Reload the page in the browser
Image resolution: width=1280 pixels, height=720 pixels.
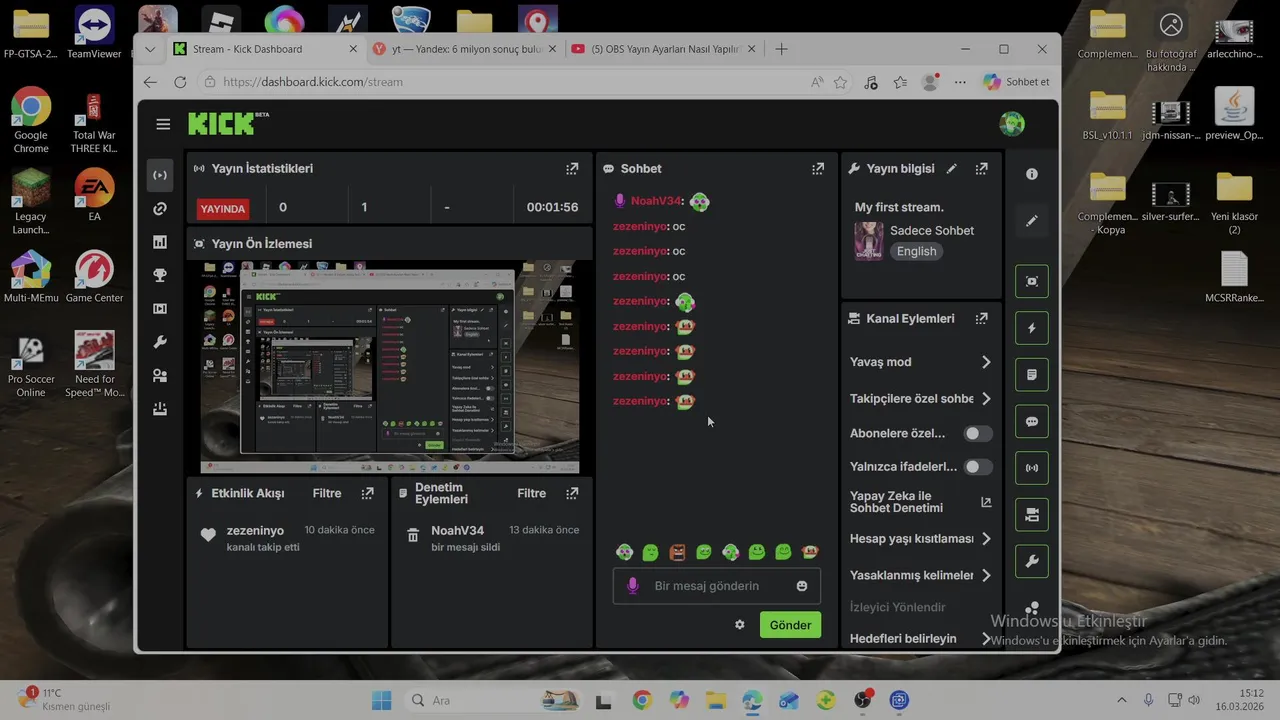[x=180, y=82]
